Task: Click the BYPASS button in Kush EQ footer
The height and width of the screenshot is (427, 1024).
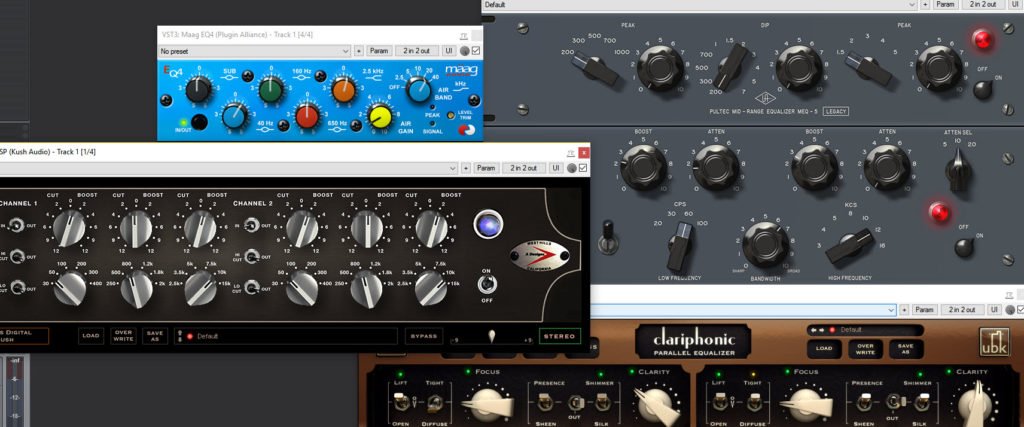Action: (424, 336)
